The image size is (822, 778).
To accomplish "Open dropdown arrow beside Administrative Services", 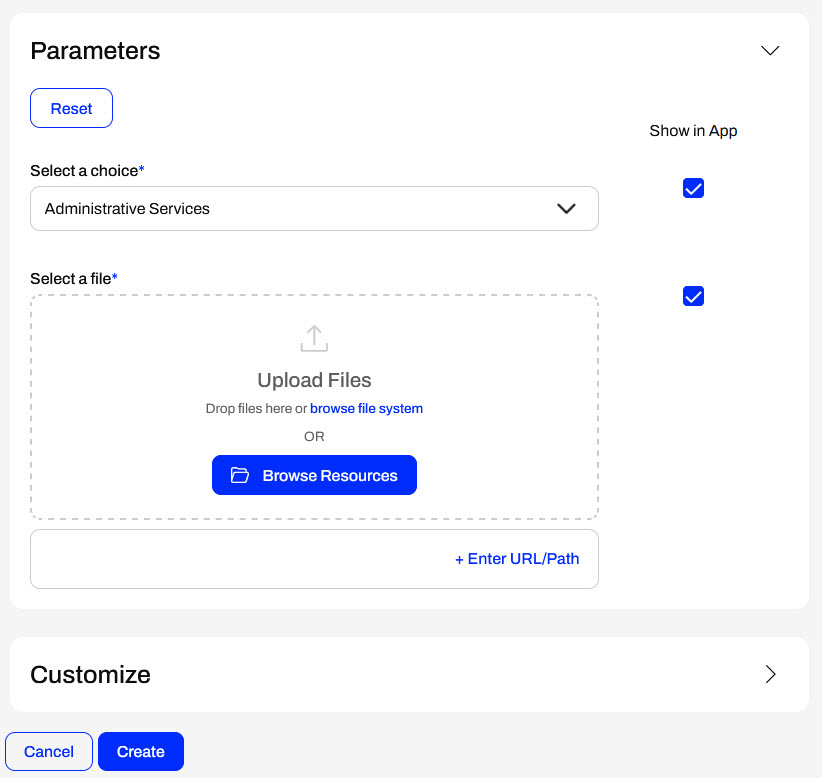I will coord(566,209).
